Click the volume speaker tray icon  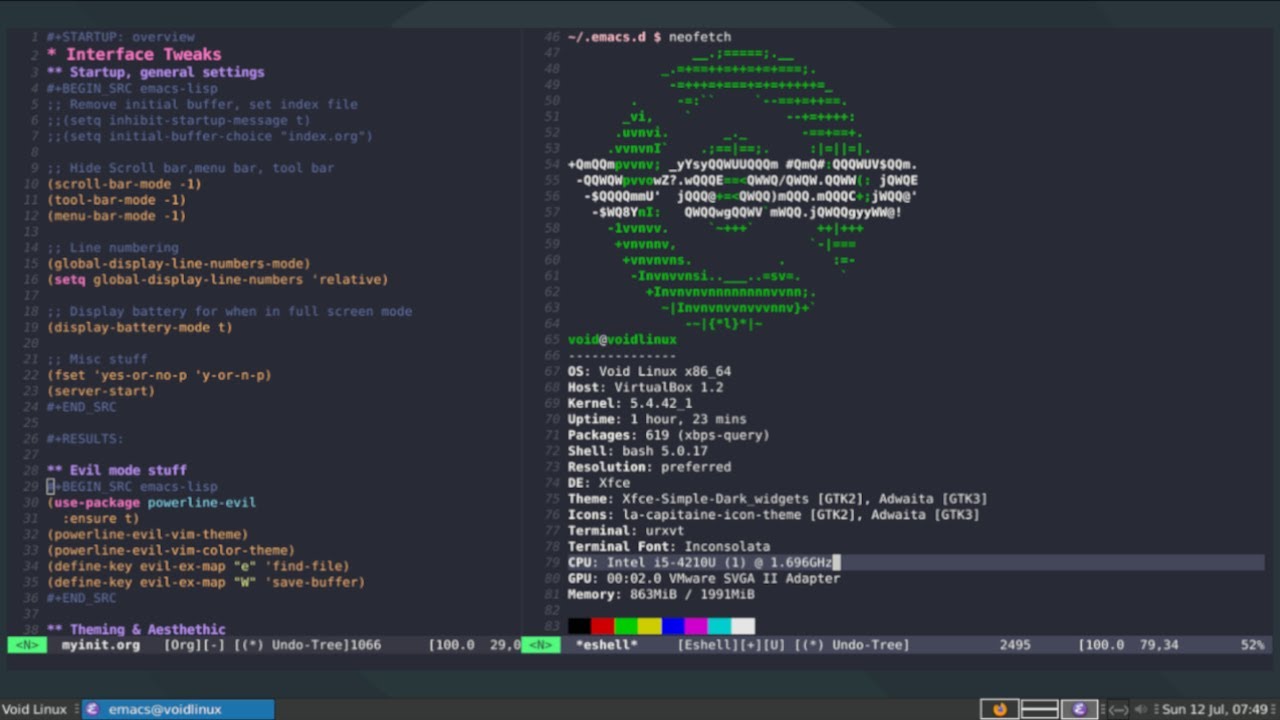click(1141, 709)
